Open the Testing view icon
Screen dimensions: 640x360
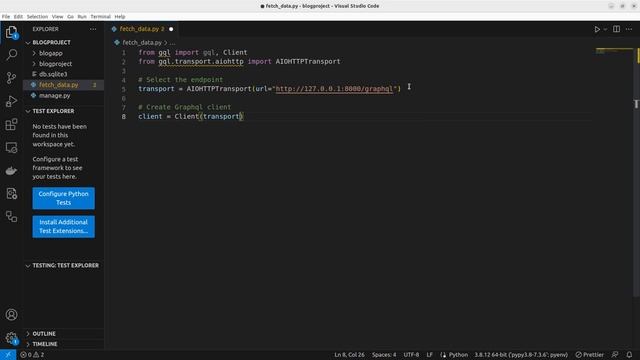(x=11, y=193)
